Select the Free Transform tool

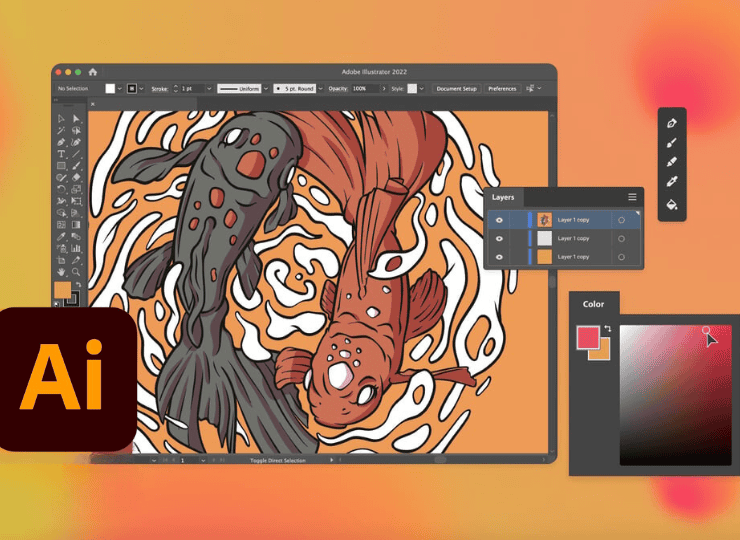click(76, 201)
